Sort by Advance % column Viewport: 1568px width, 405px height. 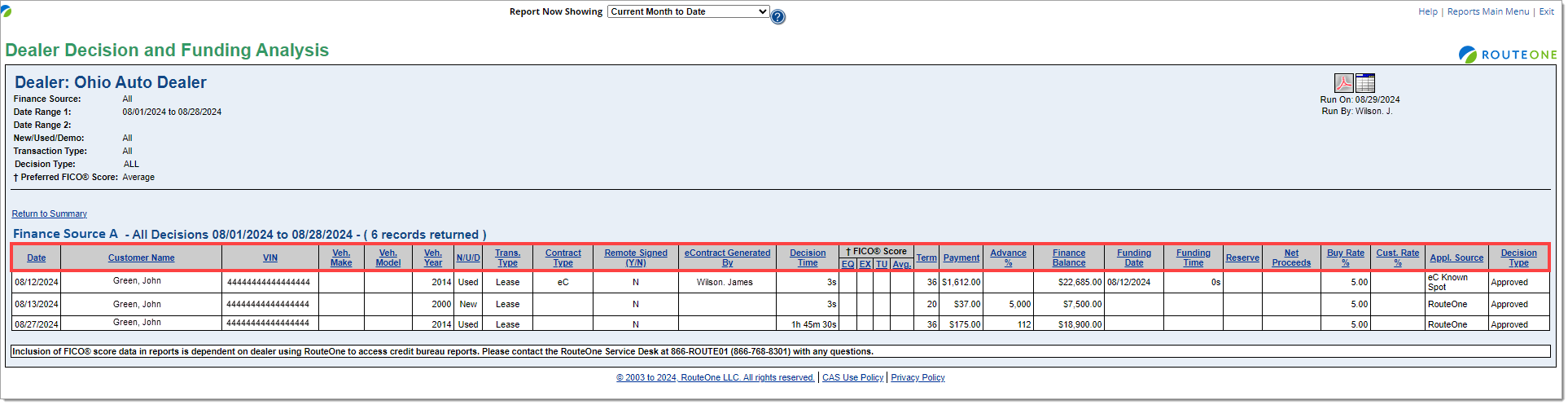click(x=1008, y=258)
